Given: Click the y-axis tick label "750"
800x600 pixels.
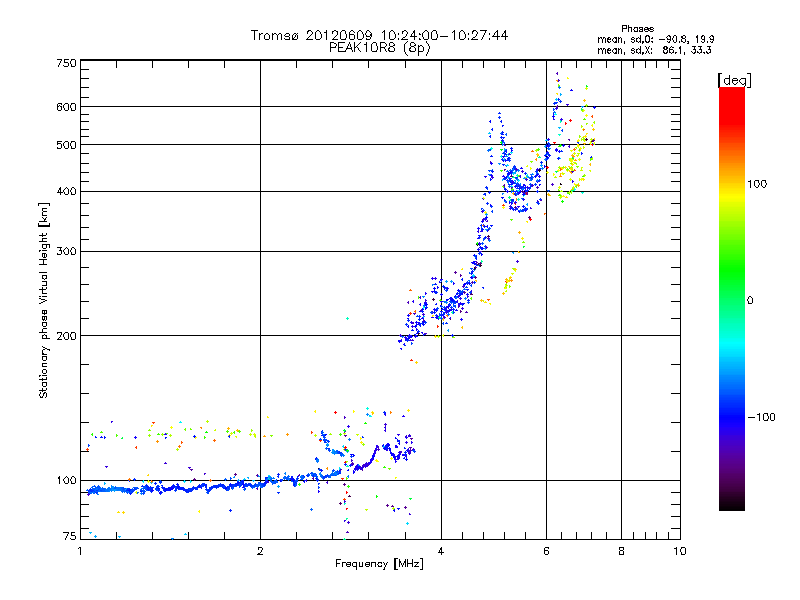Looking at the screenshot, I should pos(66,63).
